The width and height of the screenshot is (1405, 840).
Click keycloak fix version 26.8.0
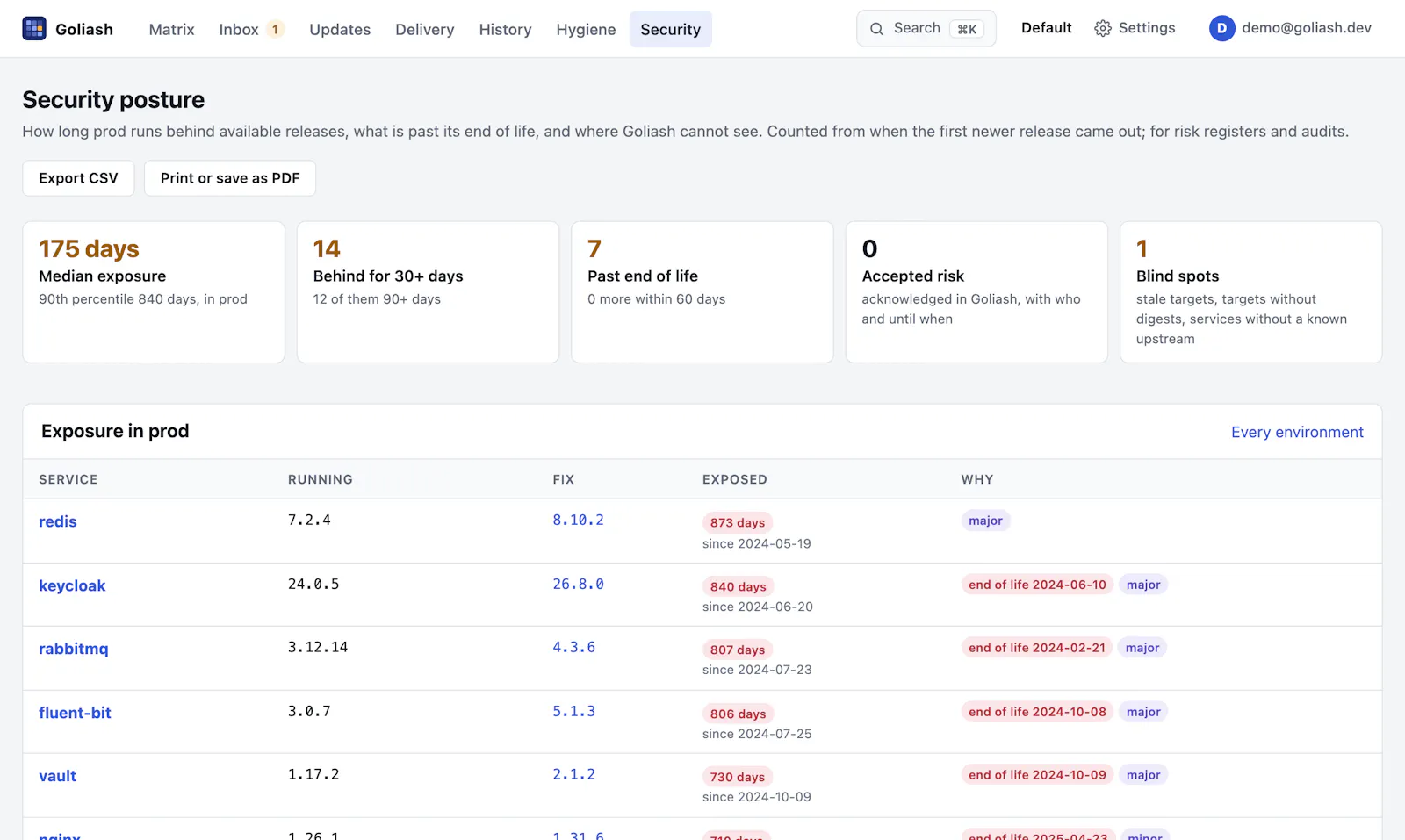(x=578, y=584)
